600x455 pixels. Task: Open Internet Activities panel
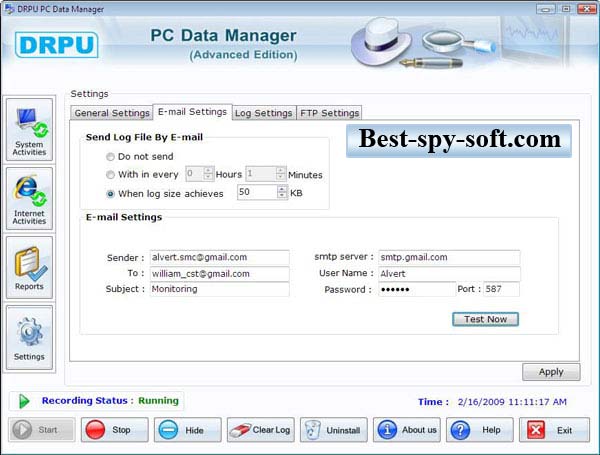tap(29, 199)
